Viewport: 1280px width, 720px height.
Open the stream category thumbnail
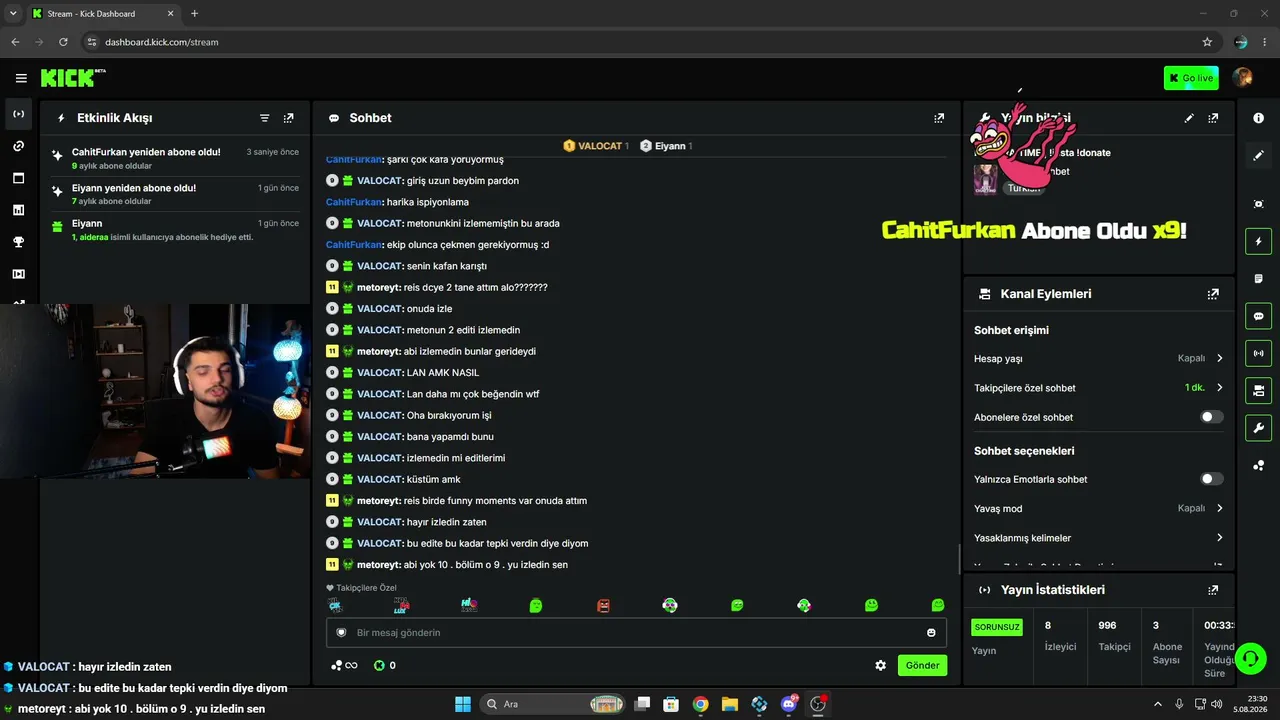pyautogui.click(x=985, y=178)
